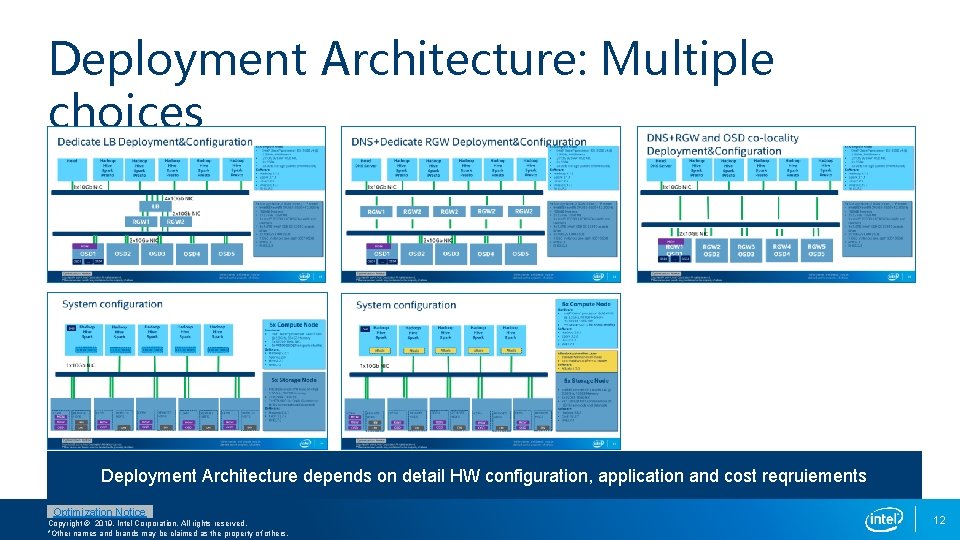The width and height of the screenshot is (960, 540).
Task: Open the System configuration thumbnail with yellow boxes
Action: coord(481,371)
